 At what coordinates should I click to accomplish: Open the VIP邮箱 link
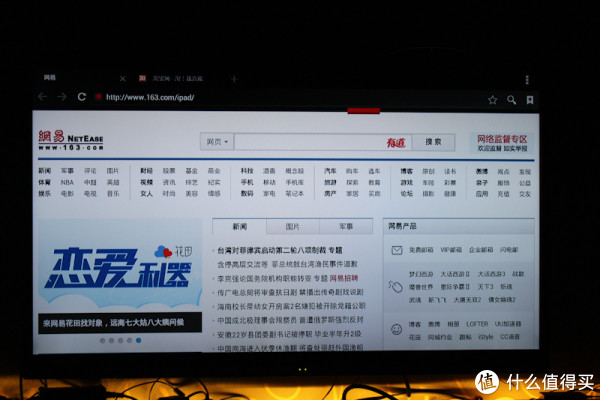(x=451, y=250)
